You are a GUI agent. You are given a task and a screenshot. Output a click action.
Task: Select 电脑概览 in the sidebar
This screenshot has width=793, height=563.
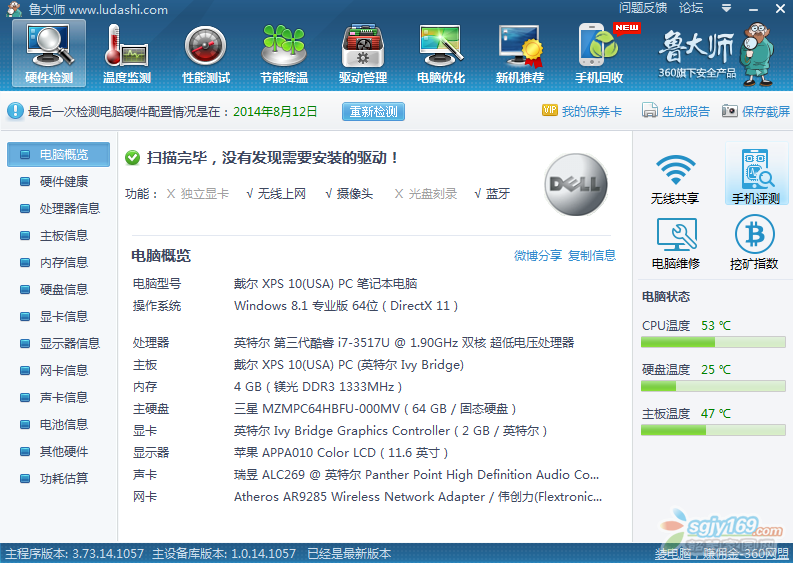coord(59,154)
